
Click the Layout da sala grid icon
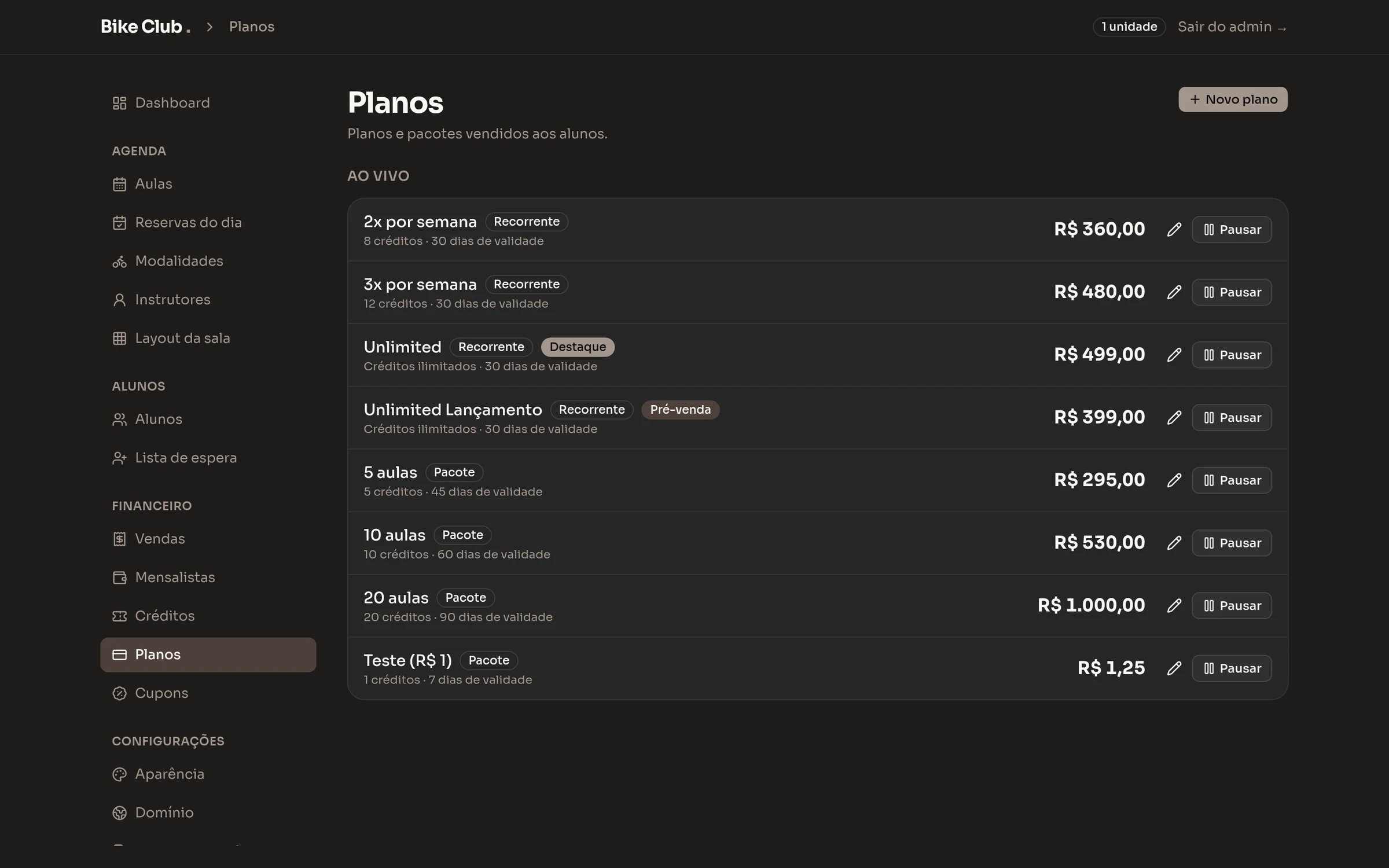(119, 339)
